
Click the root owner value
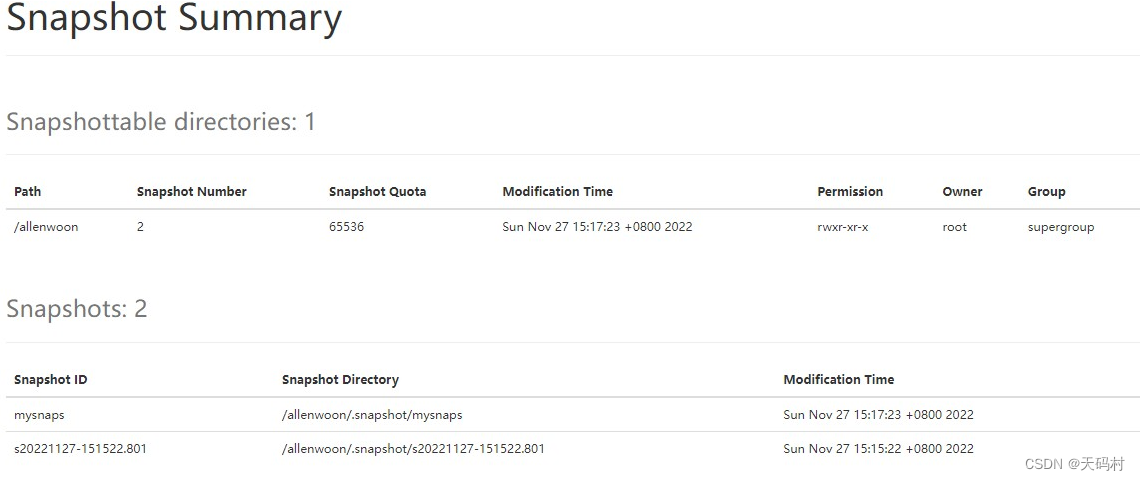tap(954, 227)
